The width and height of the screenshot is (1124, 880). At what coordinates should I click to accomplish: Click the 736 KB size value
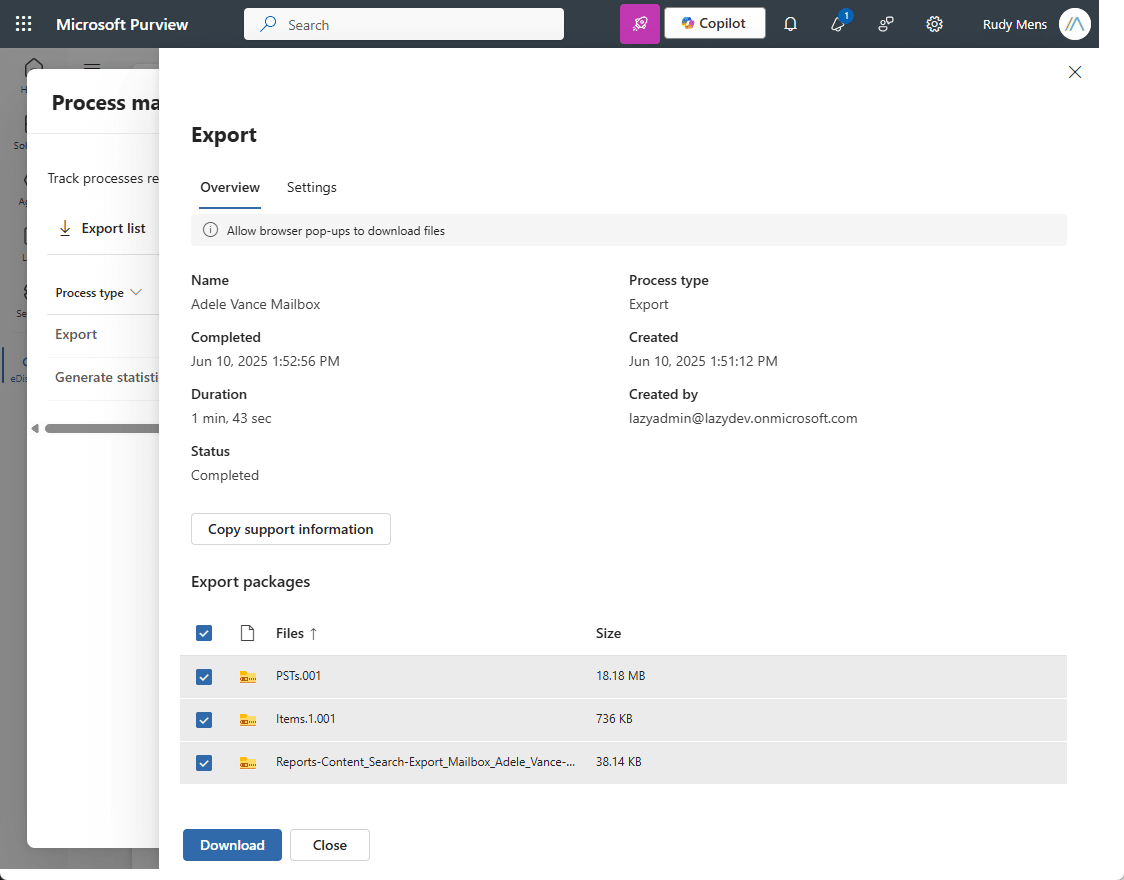tap(614, 719)
